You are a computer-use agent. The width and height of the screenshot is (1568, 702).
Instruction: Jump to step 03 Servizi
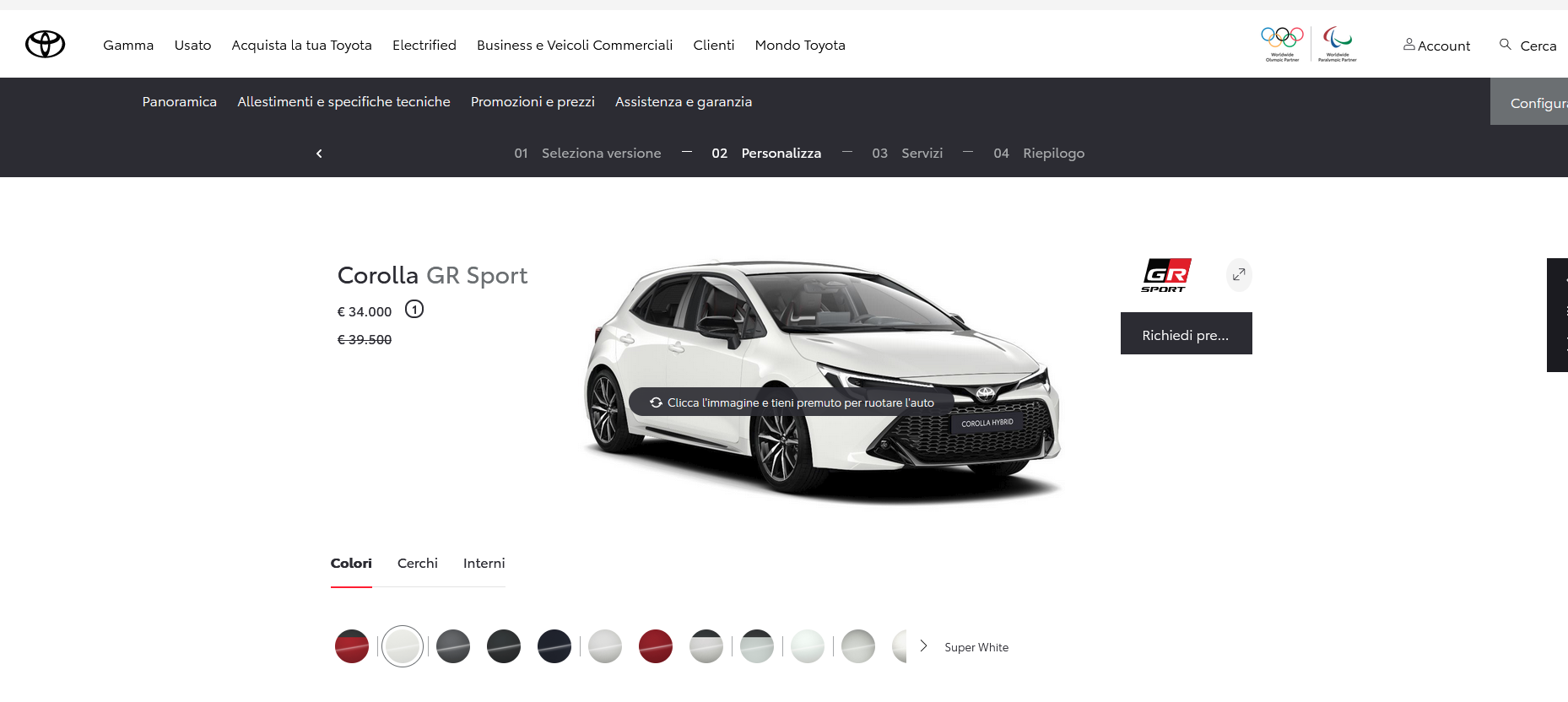pyautogui.click(x=907, y=154)
